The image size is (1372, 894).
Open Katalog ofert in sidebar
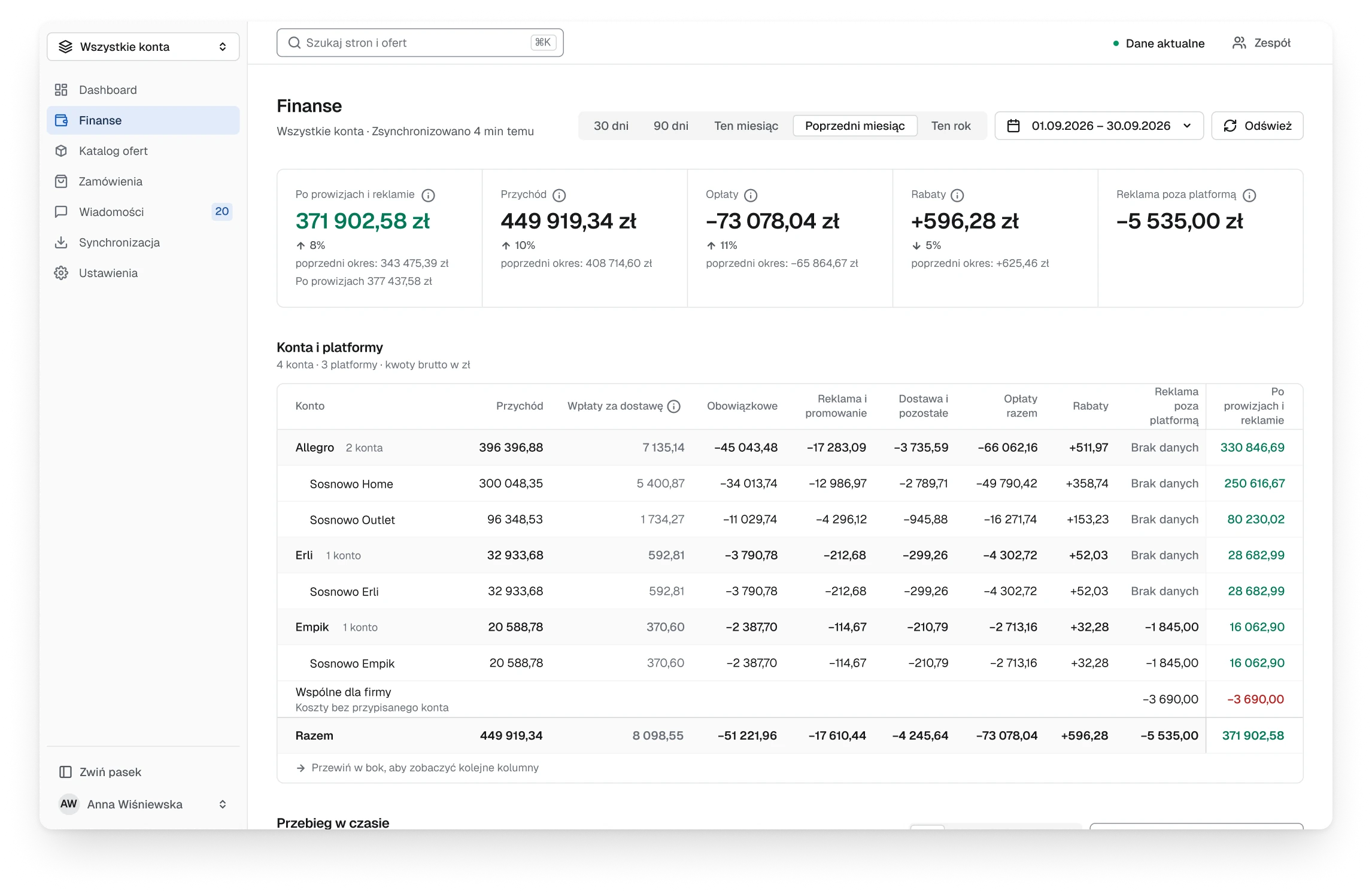coord(143,151)
